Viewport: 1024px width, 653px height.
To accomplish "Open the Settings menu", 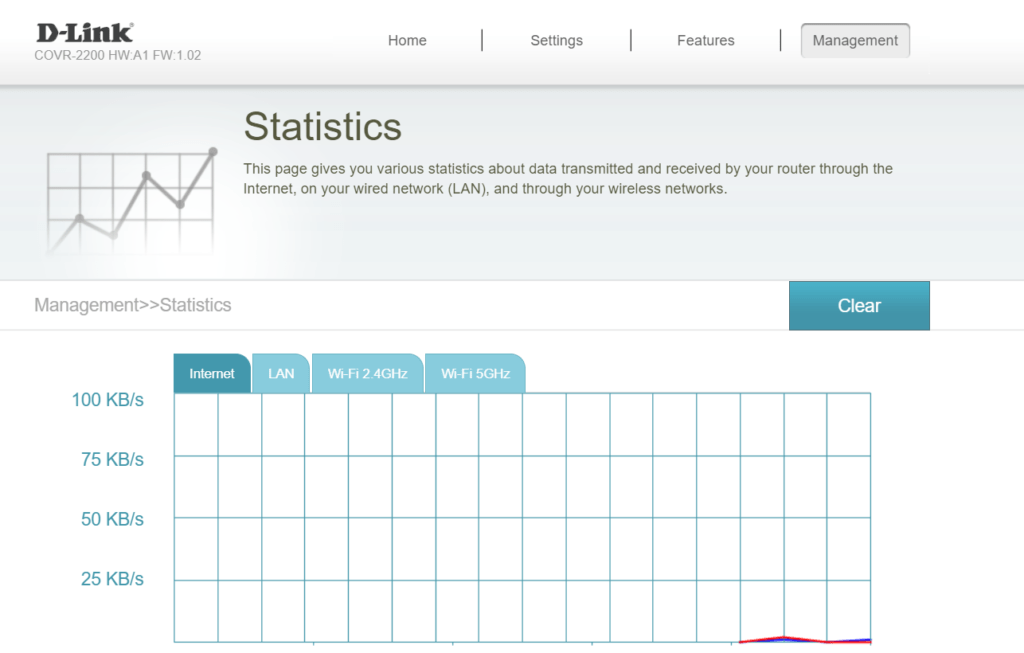I will pyautogui.click(x=556, y=41).
